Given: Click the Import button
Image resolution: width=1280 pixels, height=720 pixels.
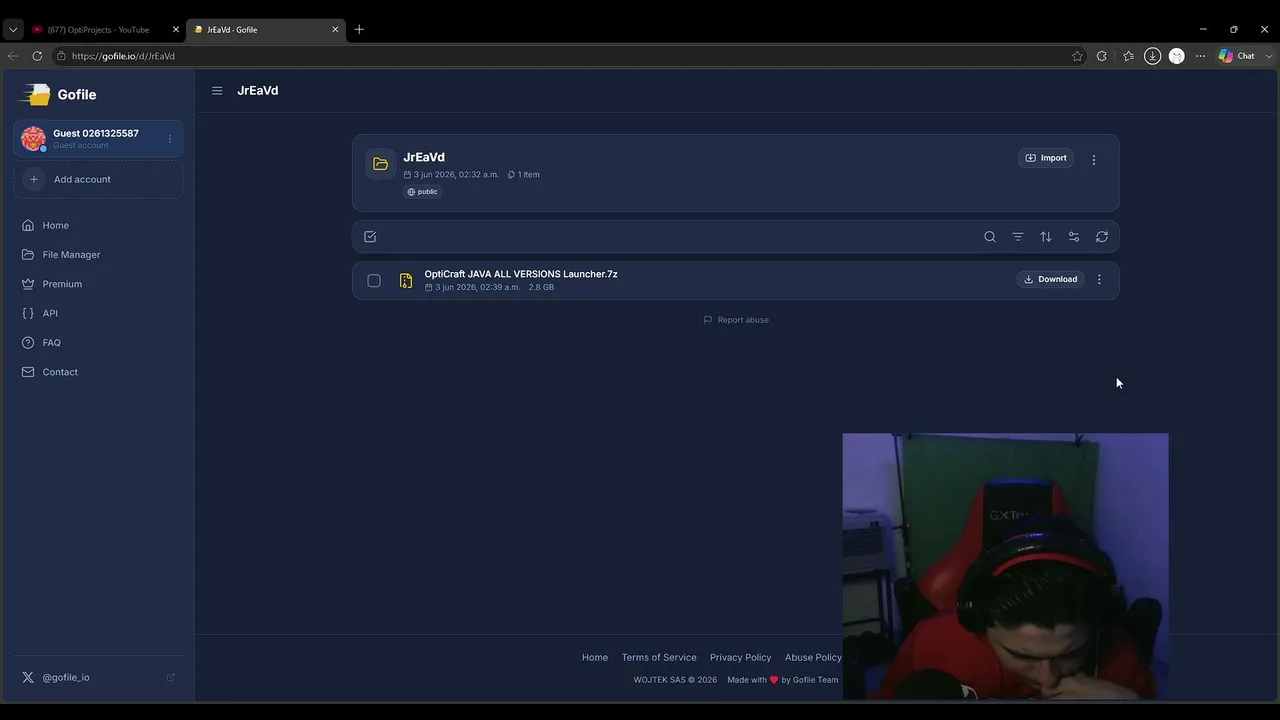Looking at the screenshot, I should [x=1046, y=158].
